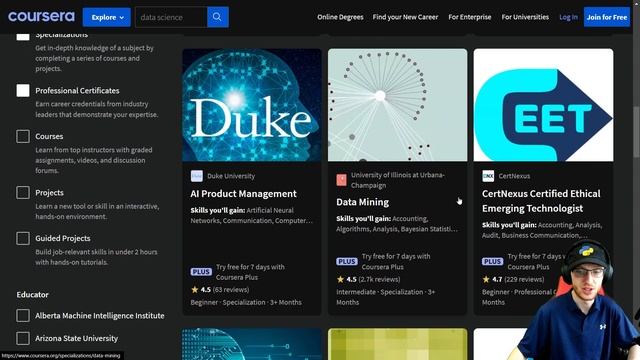Click the CertNexus provider name
Viewport: 640px width, 360px height.
pyautogui.click(x=514, y=176)
